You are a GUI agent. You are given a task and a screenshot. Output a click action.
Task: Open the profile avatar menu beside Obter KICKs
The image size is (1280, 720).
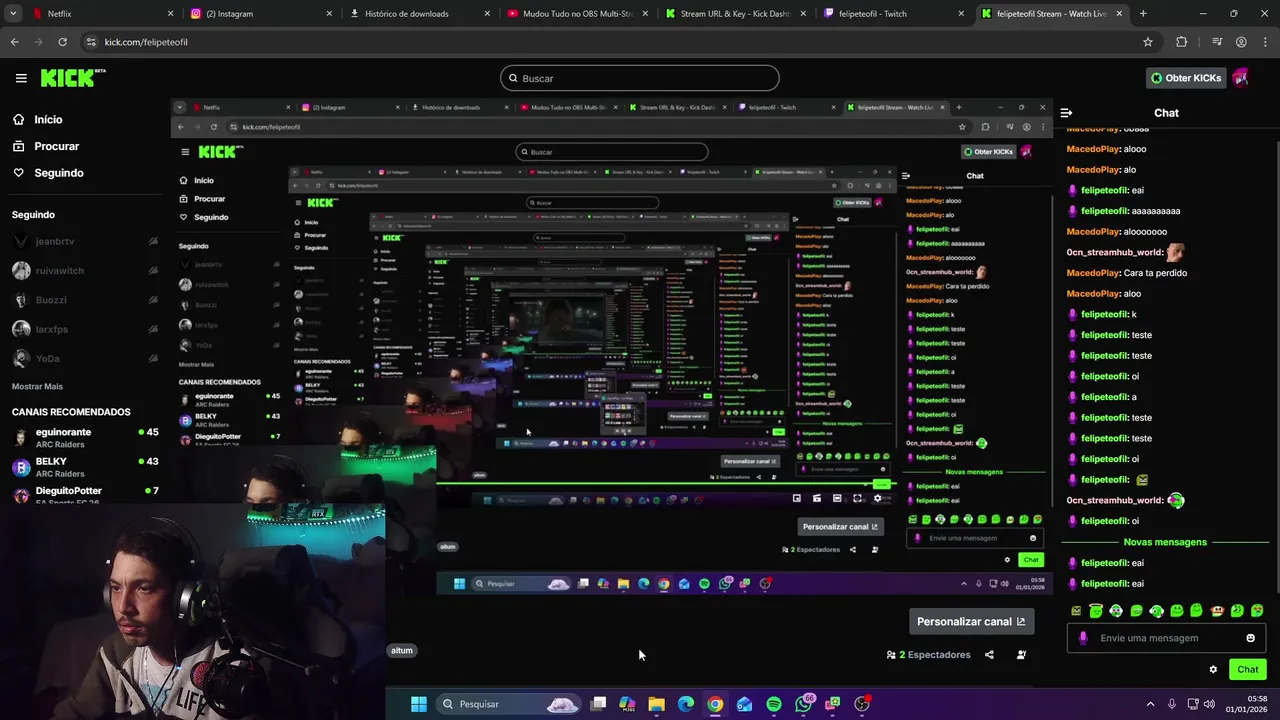coord(1241,77)
